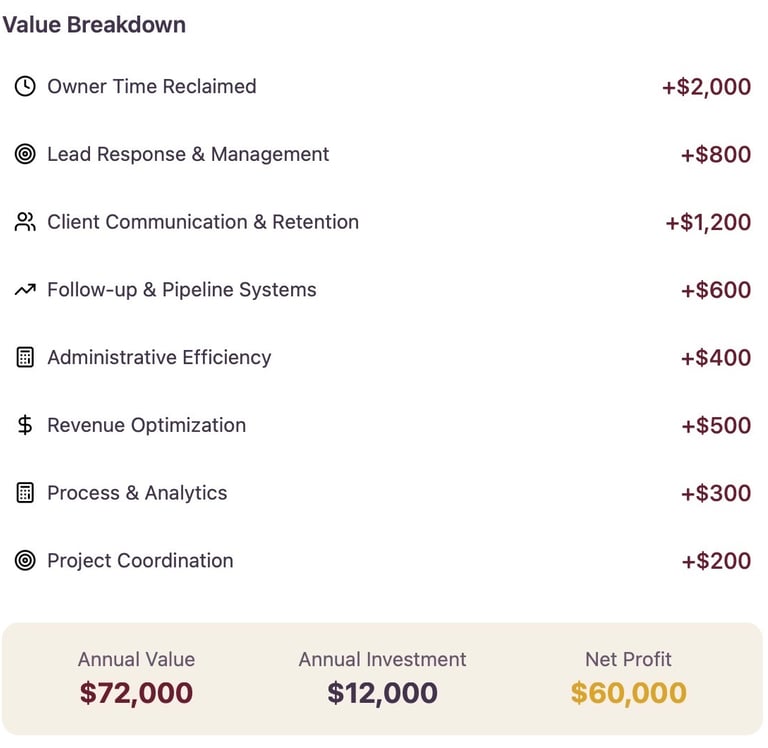The width and height of the screenshot is (768, 748).
Task: Click the Follow-up & Pipeline Systems label
Action: (182, 290)
